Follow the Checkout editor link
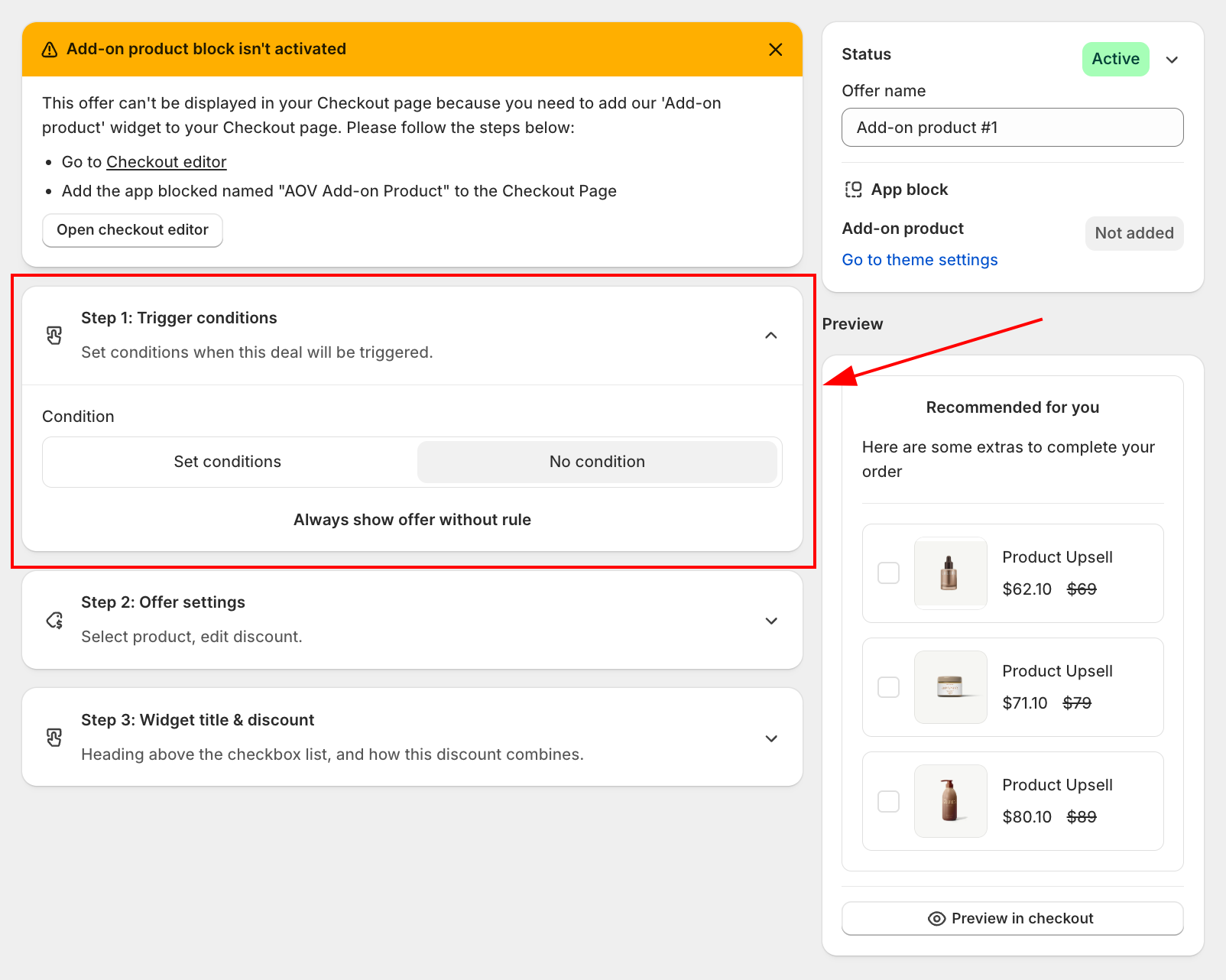Image resolution: width=1226 pixels, height=980 pixels. pos(167,162)
